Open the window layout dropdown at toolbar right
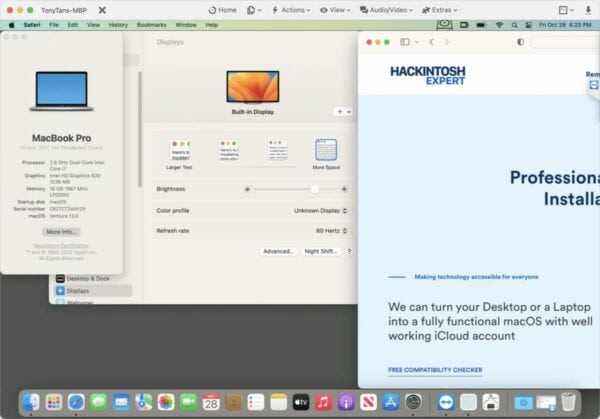 pos(566,10)
